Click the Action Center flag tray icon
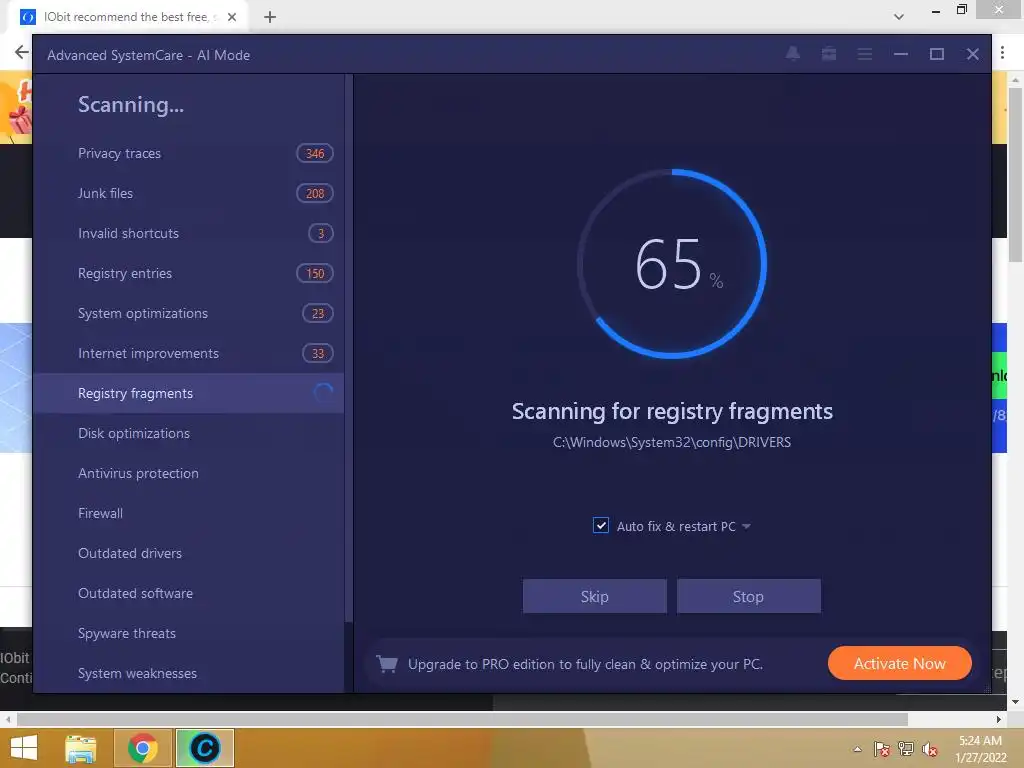Screen dimensions: 1024x768 [x=881, y=749]
